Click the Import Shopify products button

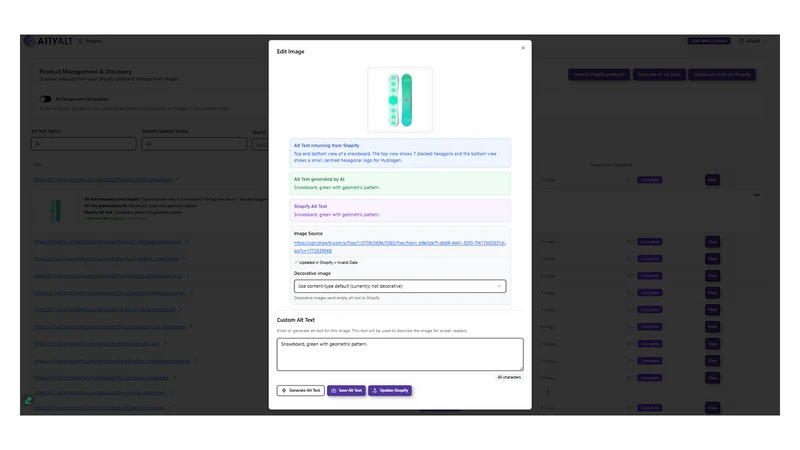(x=599, y=74)
